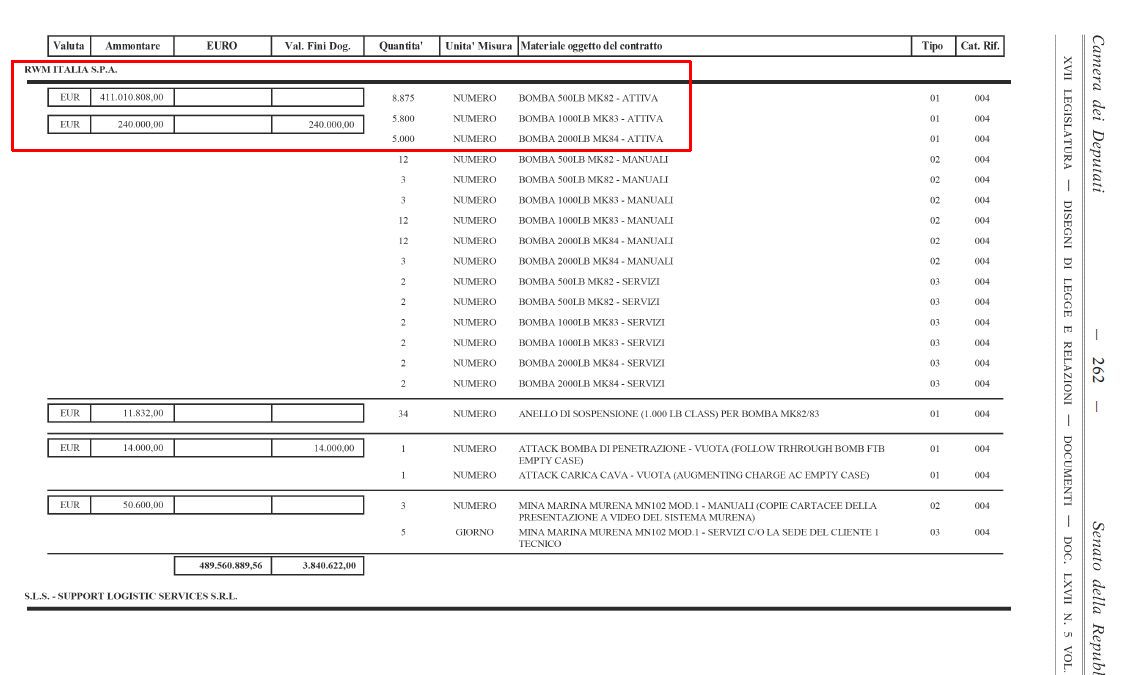Select 'BOMBA 500LB MK82 - MANUALI' with quantity 12
The height and width of the screenshot is (675, 1125).
tap(593, 159)
